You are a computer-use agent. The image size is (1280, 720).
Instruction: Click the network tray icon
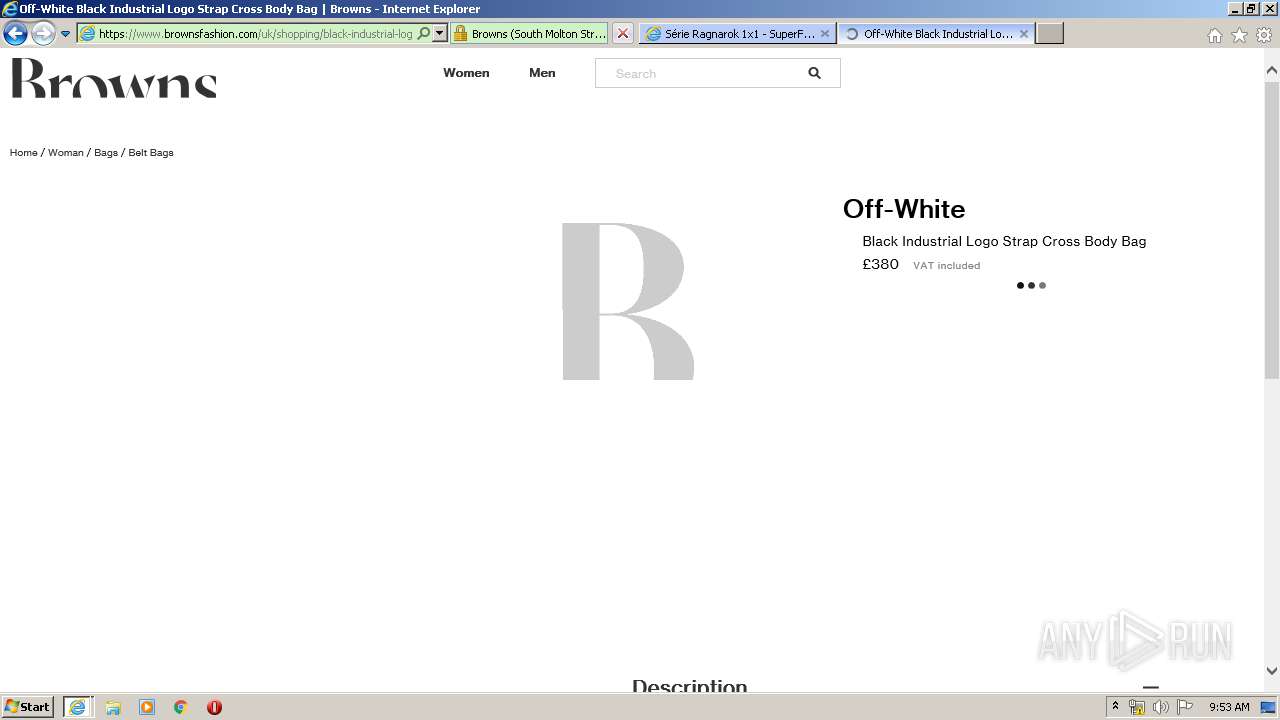(1137, 707)
